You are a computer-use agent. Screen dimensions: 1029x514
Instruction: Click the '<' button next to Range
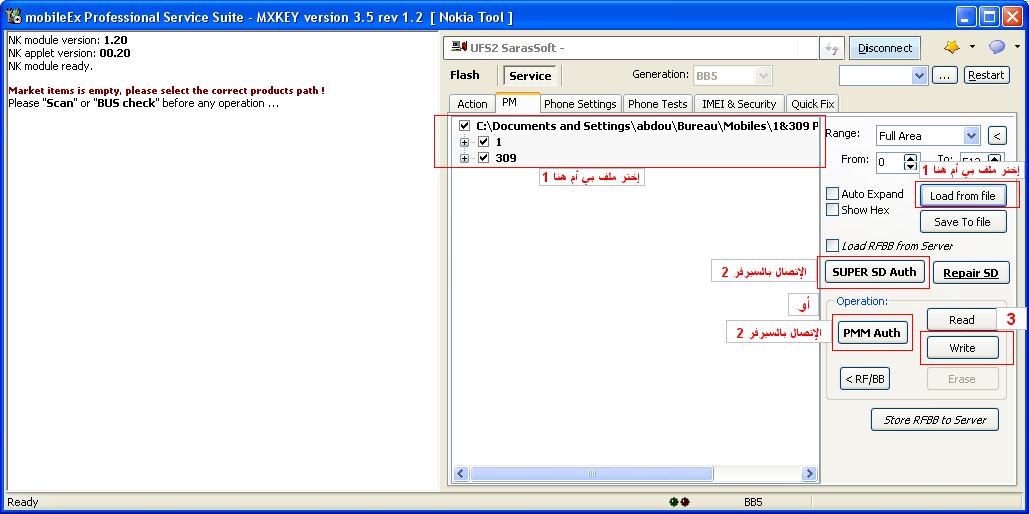pyautogui.click(x=997, y=136)
